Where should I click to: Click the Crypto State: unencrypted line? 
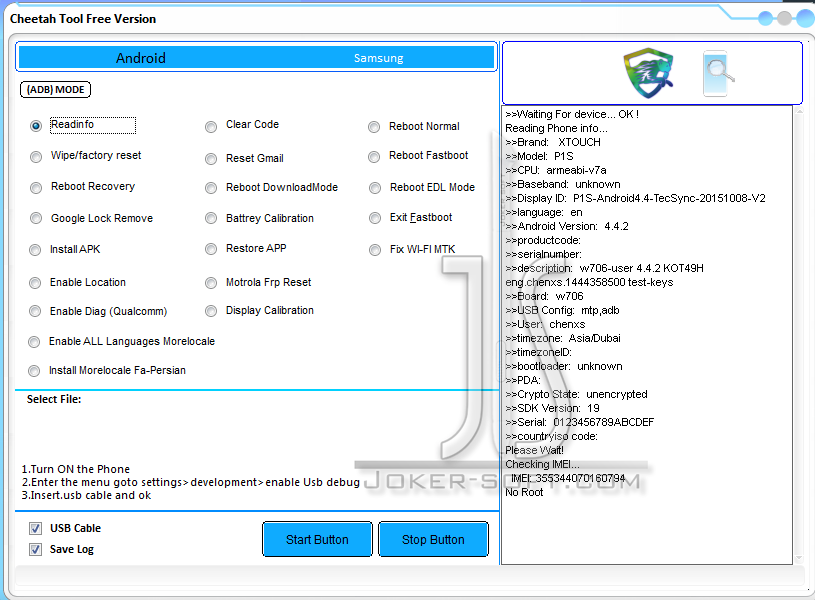[576, 394]
